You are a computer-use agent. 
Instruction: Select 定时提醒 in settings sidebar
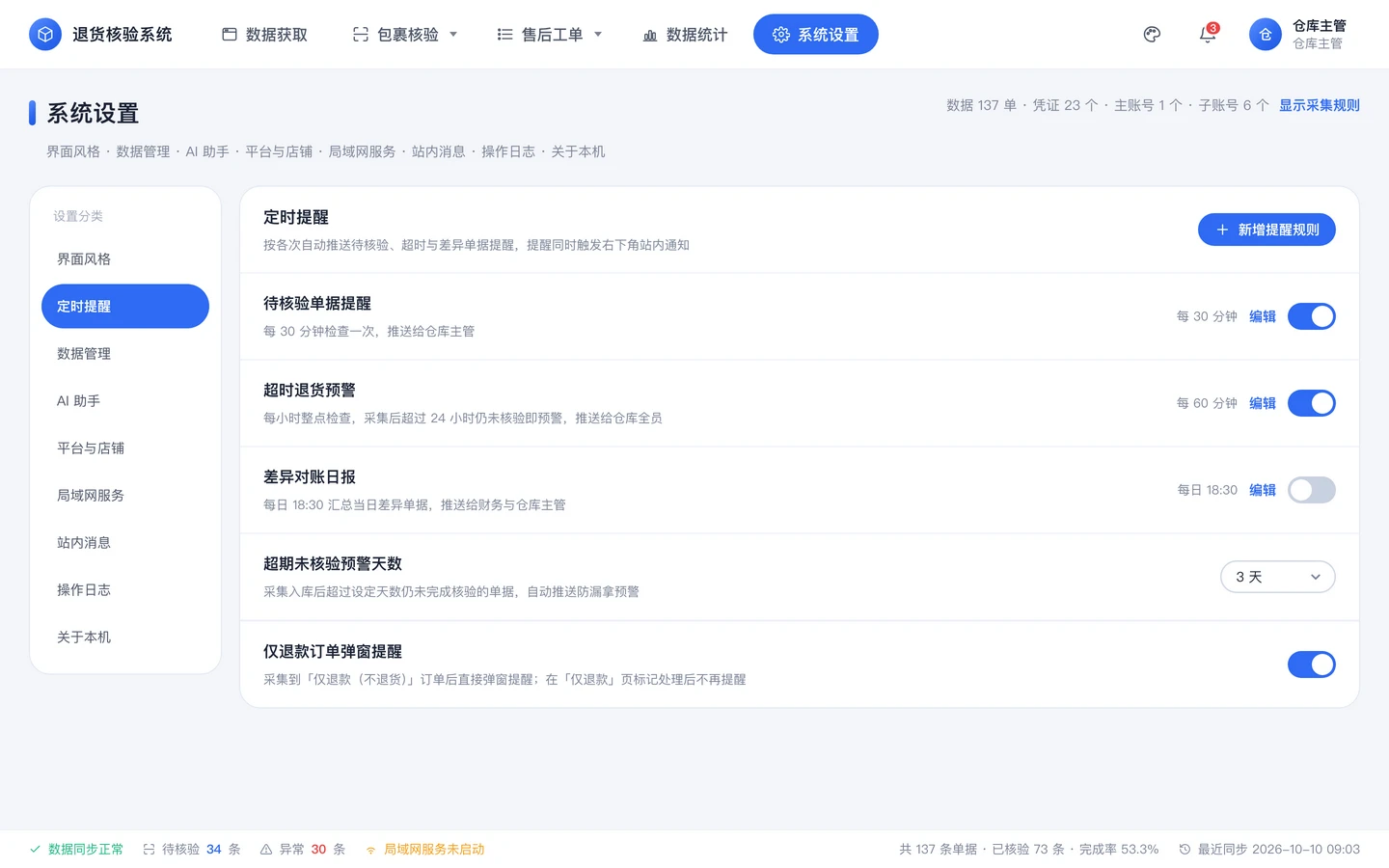coord(125,307)
